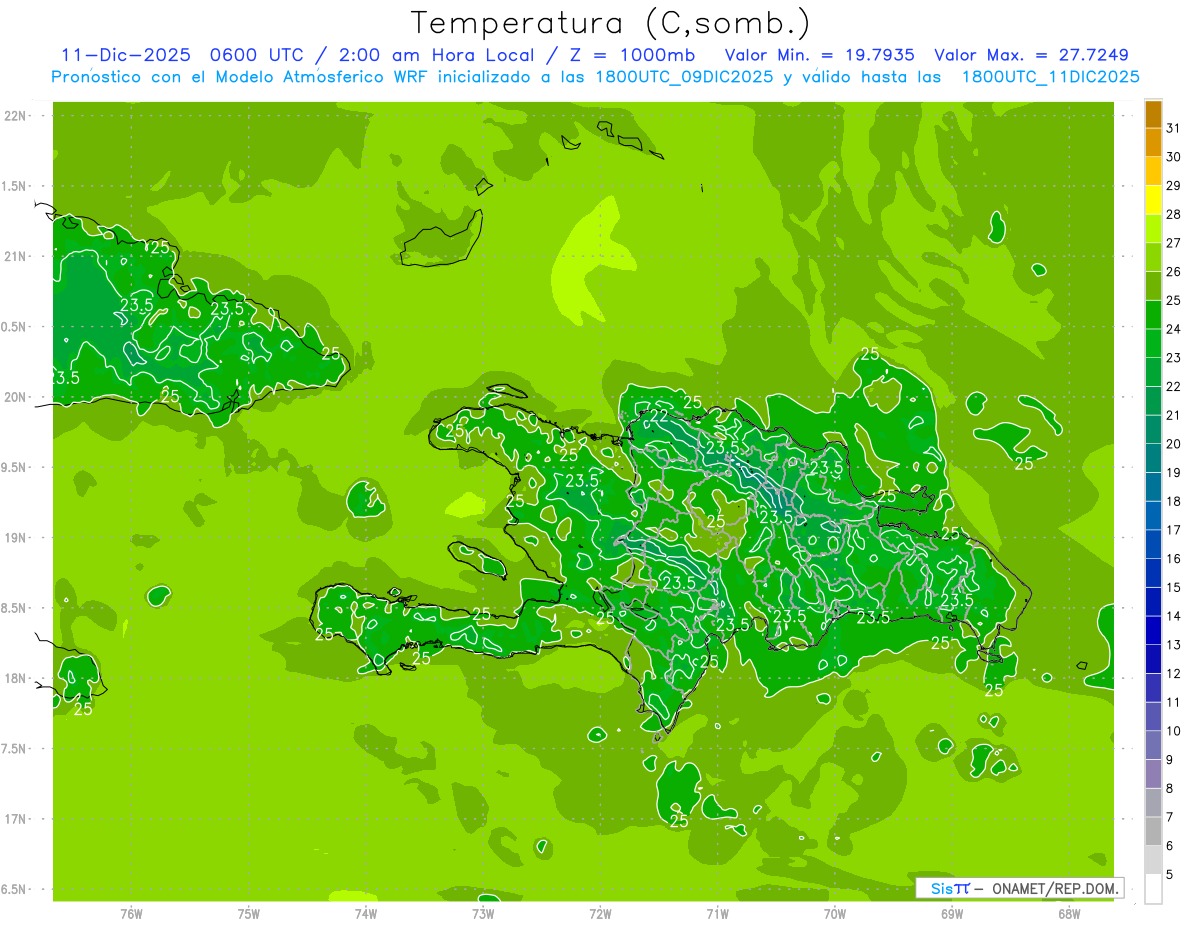Click the 'Valor Min. = 19.7935' text

coord(819,56)
